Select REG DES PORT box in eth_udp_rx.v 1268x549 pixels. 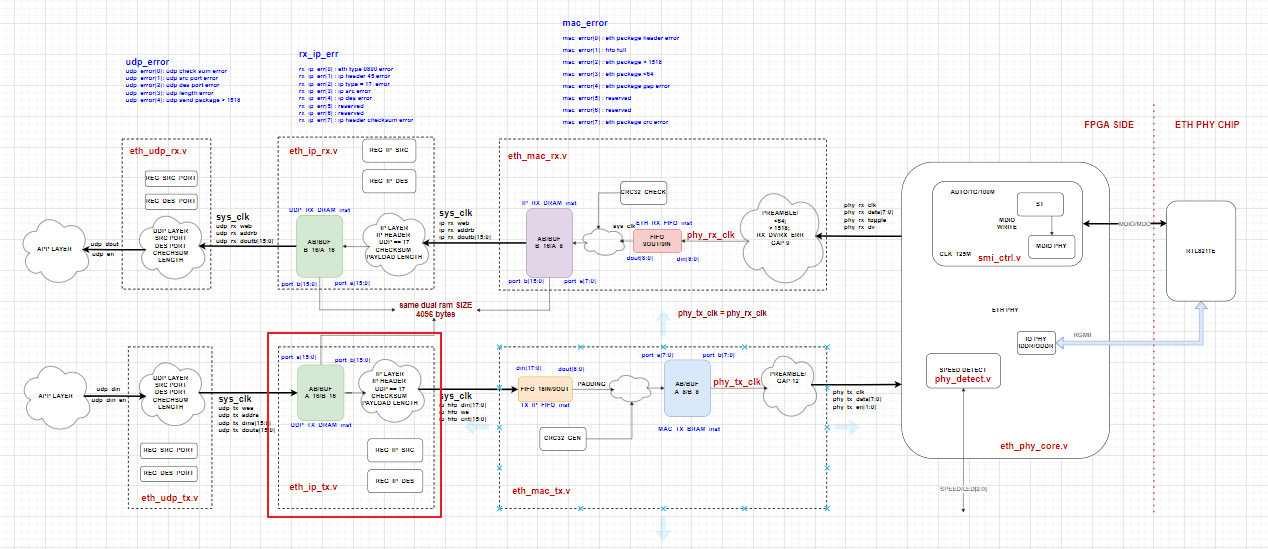tap(171, 202)
